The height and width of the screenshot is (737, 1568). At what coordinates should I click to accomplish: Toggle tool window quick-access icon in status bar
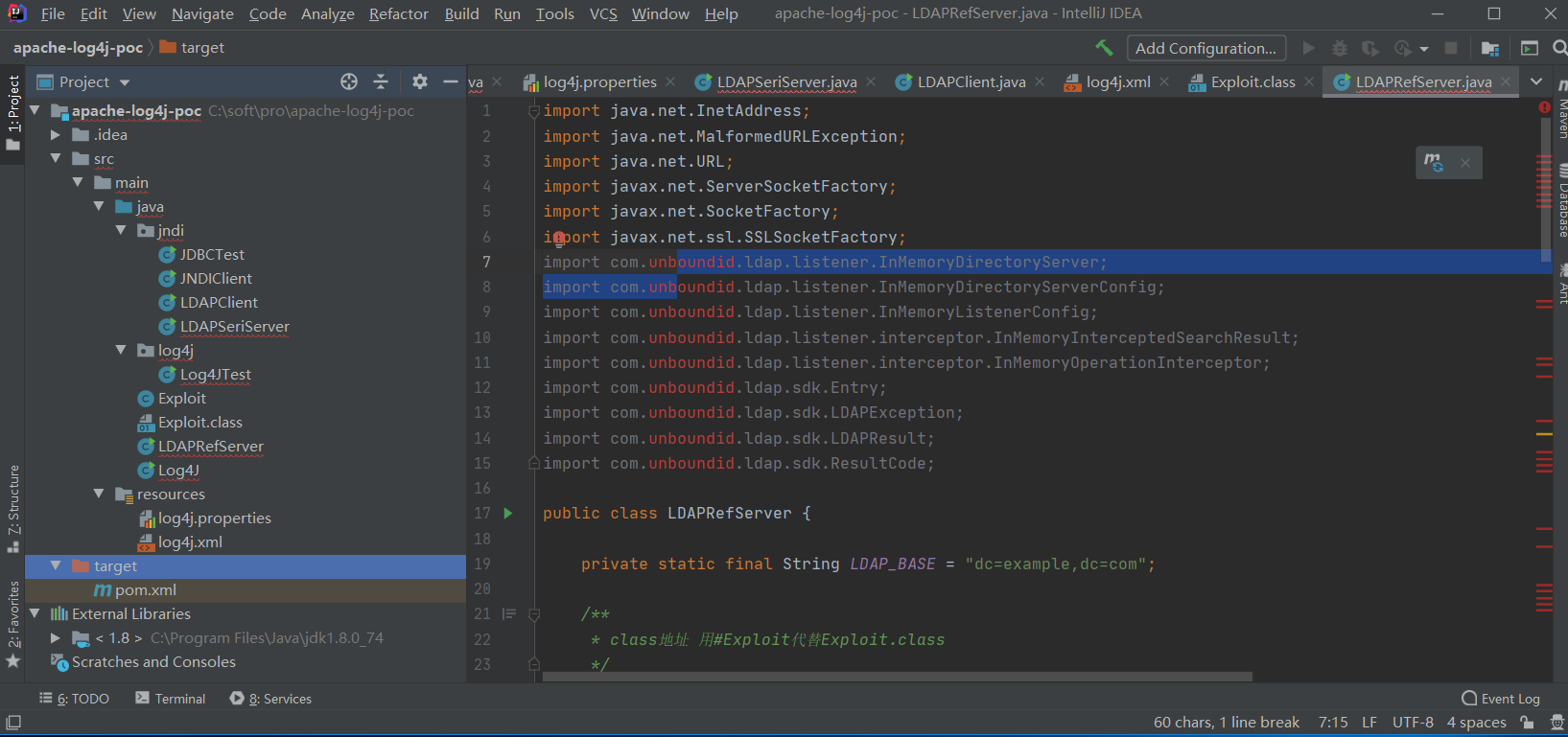pyautogui.click(x=13, y=722)
